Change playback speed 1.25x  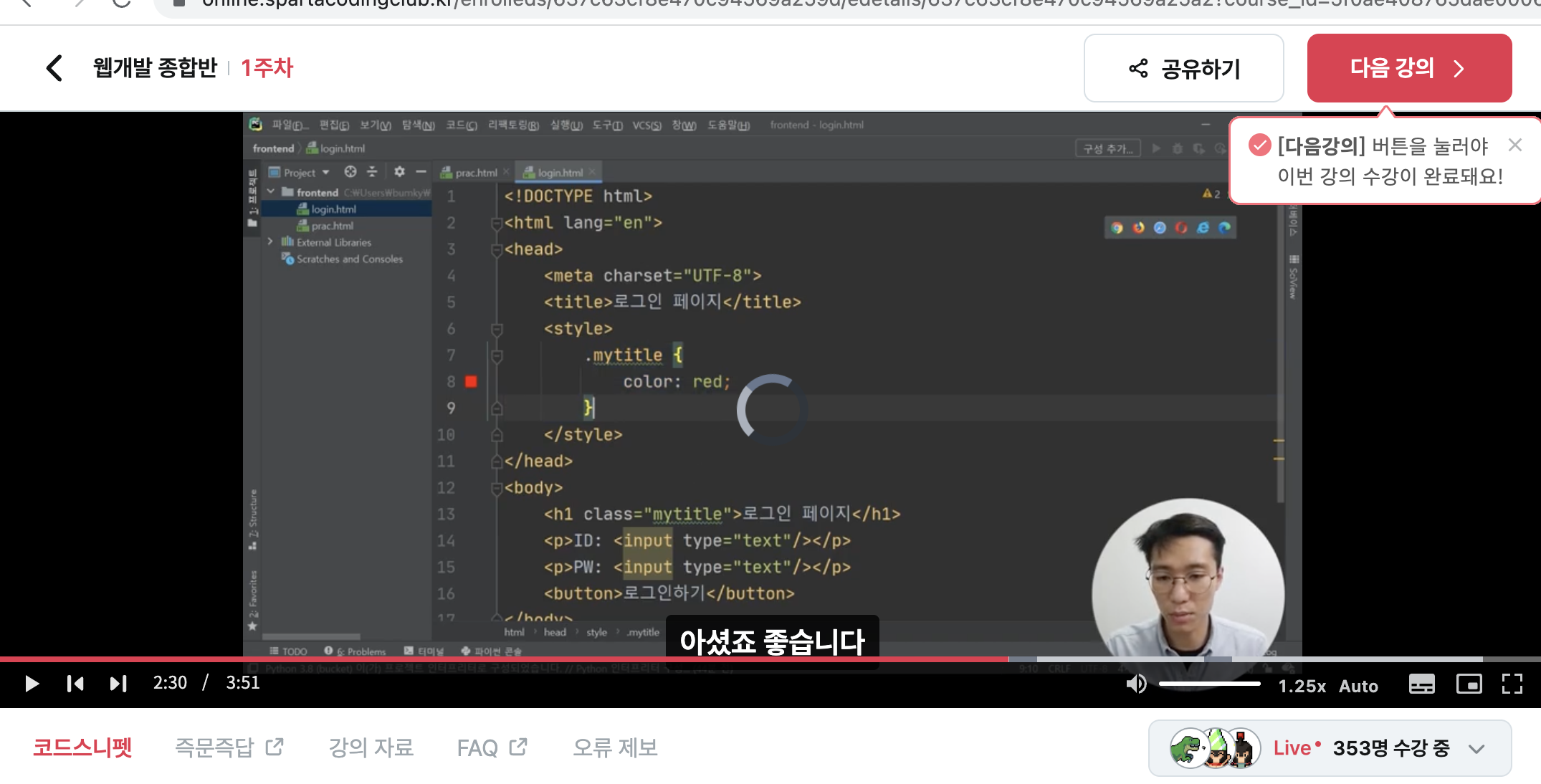(x=1302, y=686)
